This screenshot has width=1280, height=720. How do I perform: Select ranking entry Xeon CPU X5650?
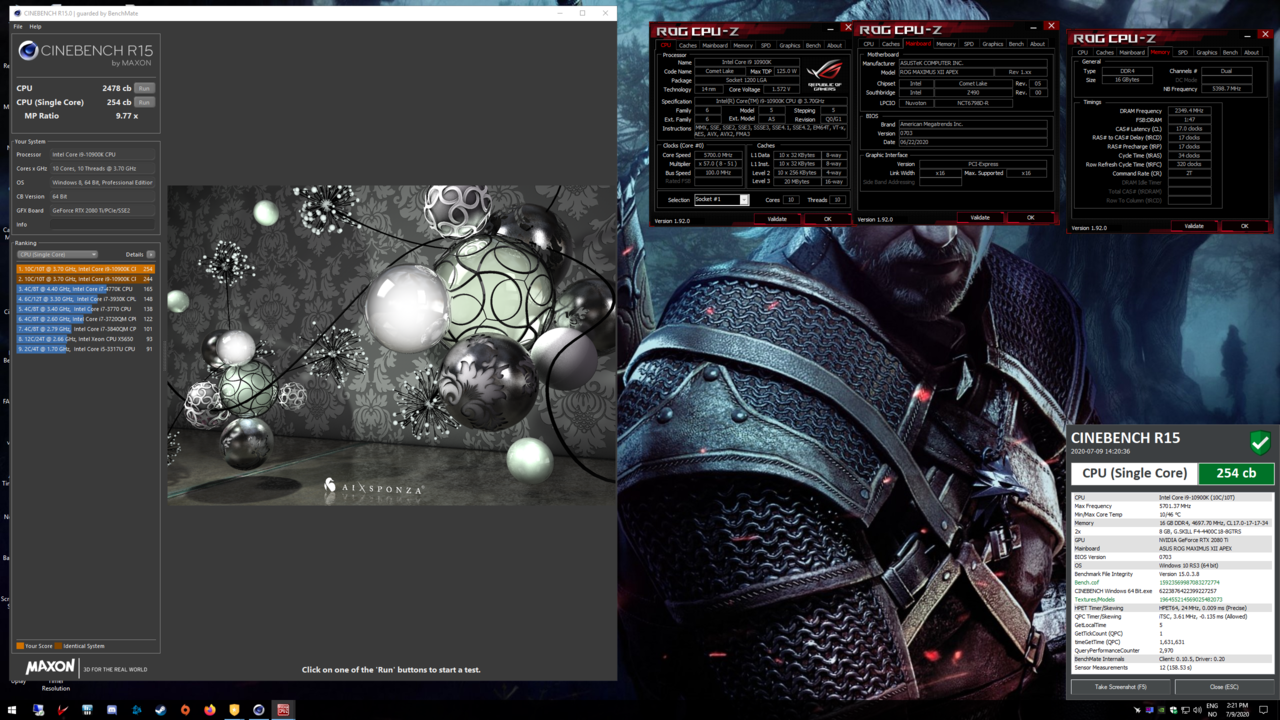pyautogui.click(x=85, y=339)
